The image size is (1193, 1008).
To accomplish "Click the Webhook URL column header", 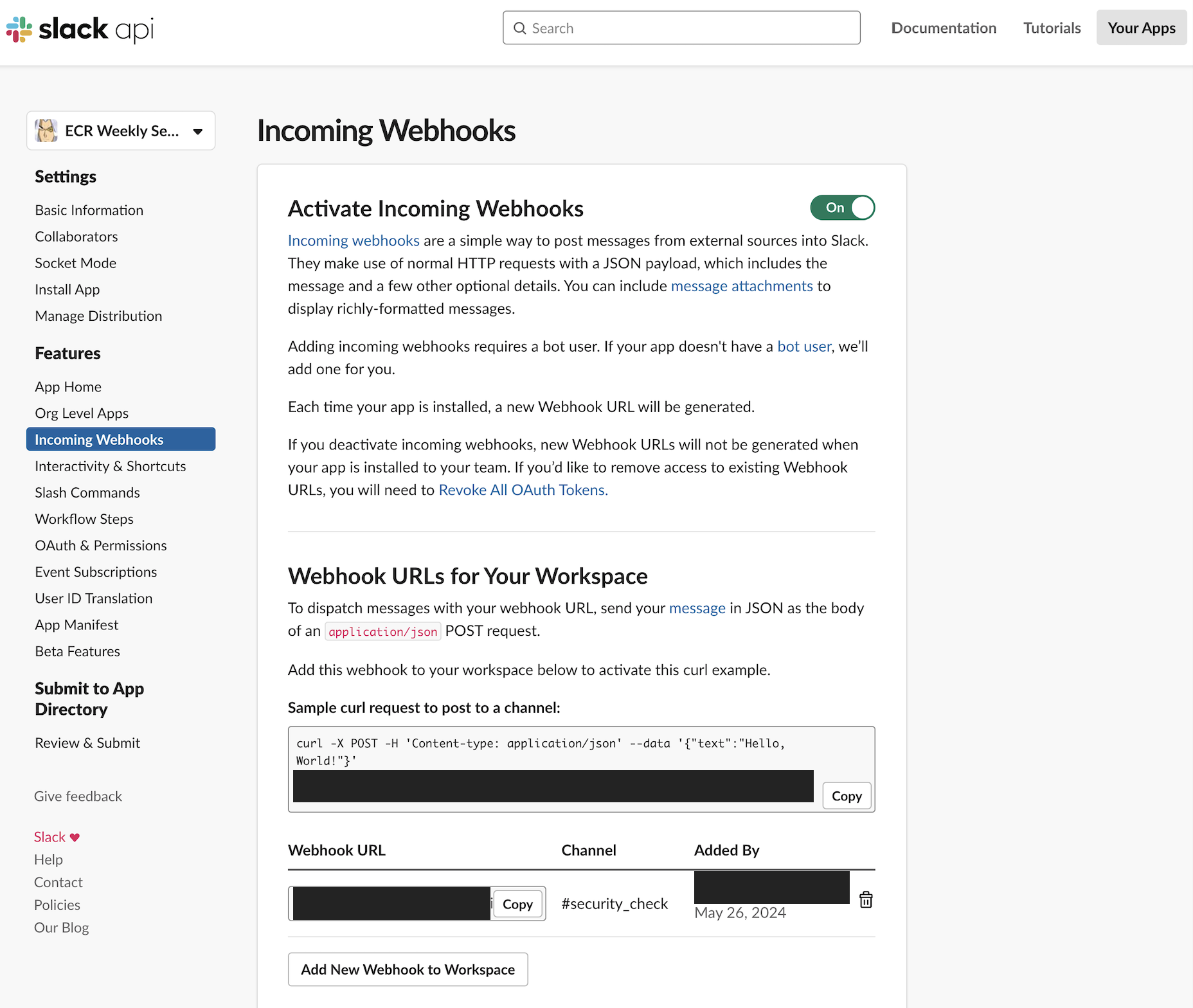I will tap(337, 851).
